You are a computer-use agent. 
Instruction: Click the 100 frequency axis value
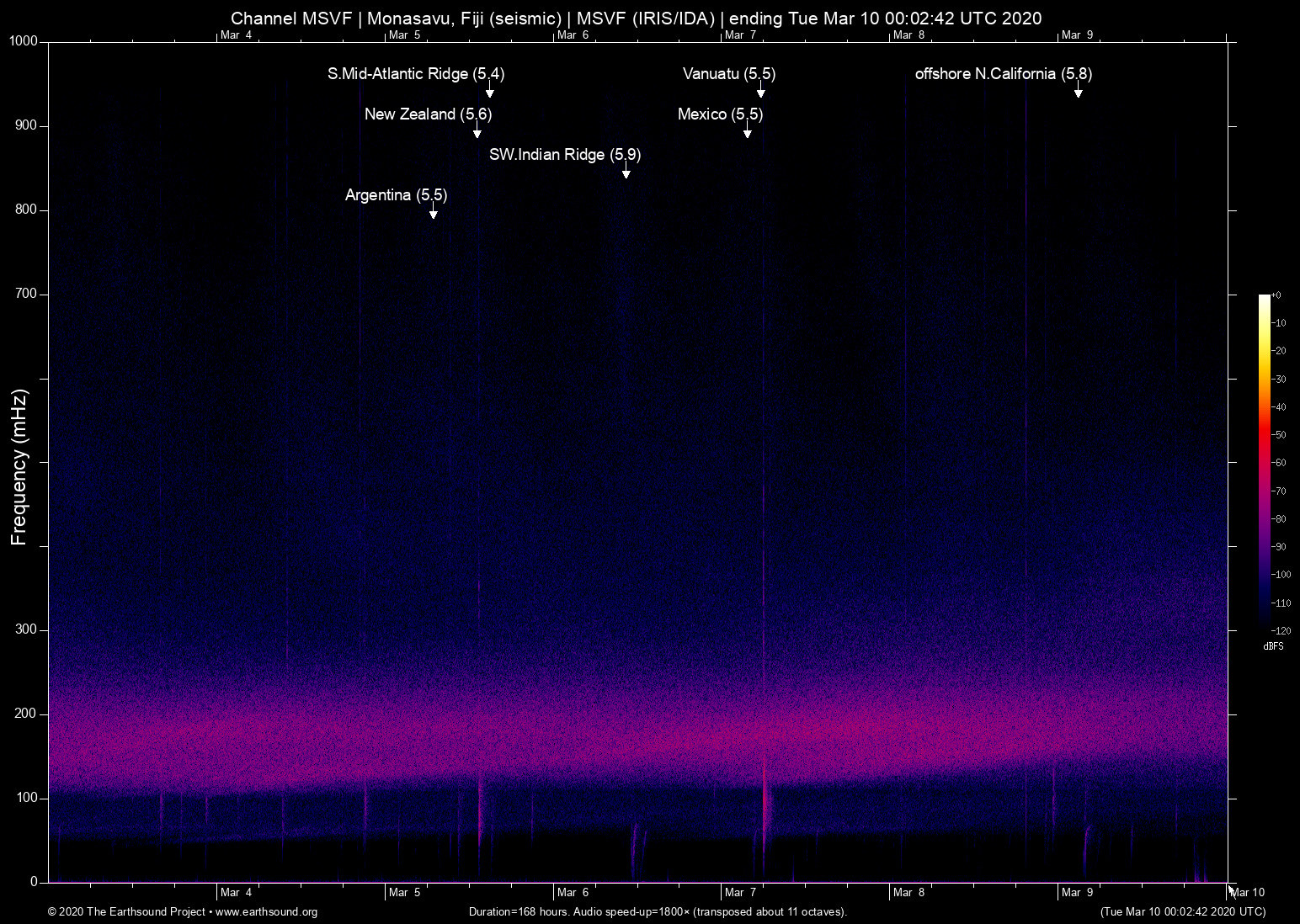pyautogui.click(x=27, y=798)
